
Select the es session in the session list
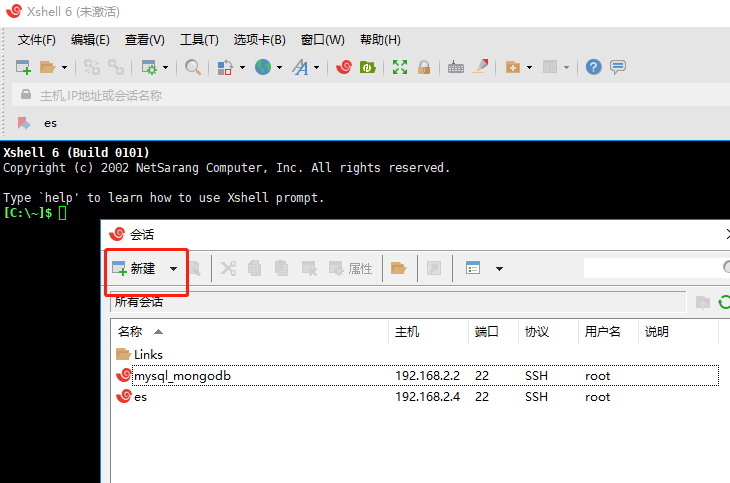(x=132, y=397)
